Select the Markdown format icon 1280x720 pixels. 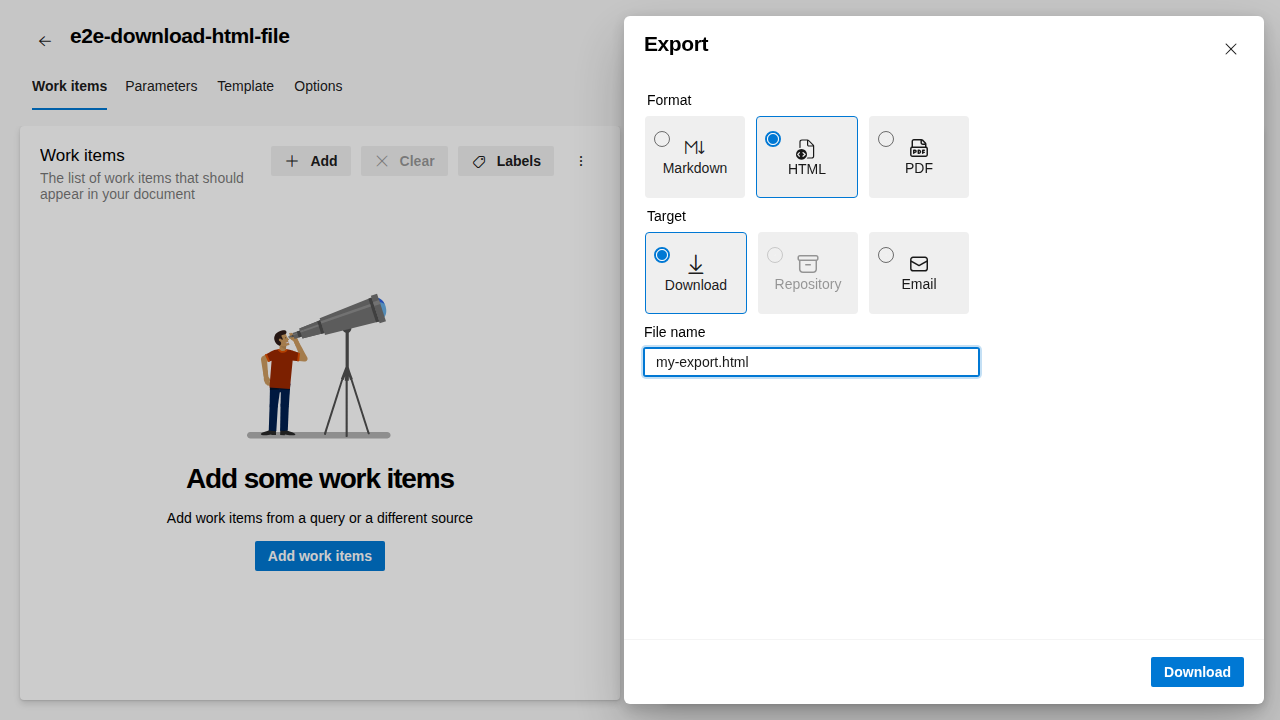click(x=694, y=147)
